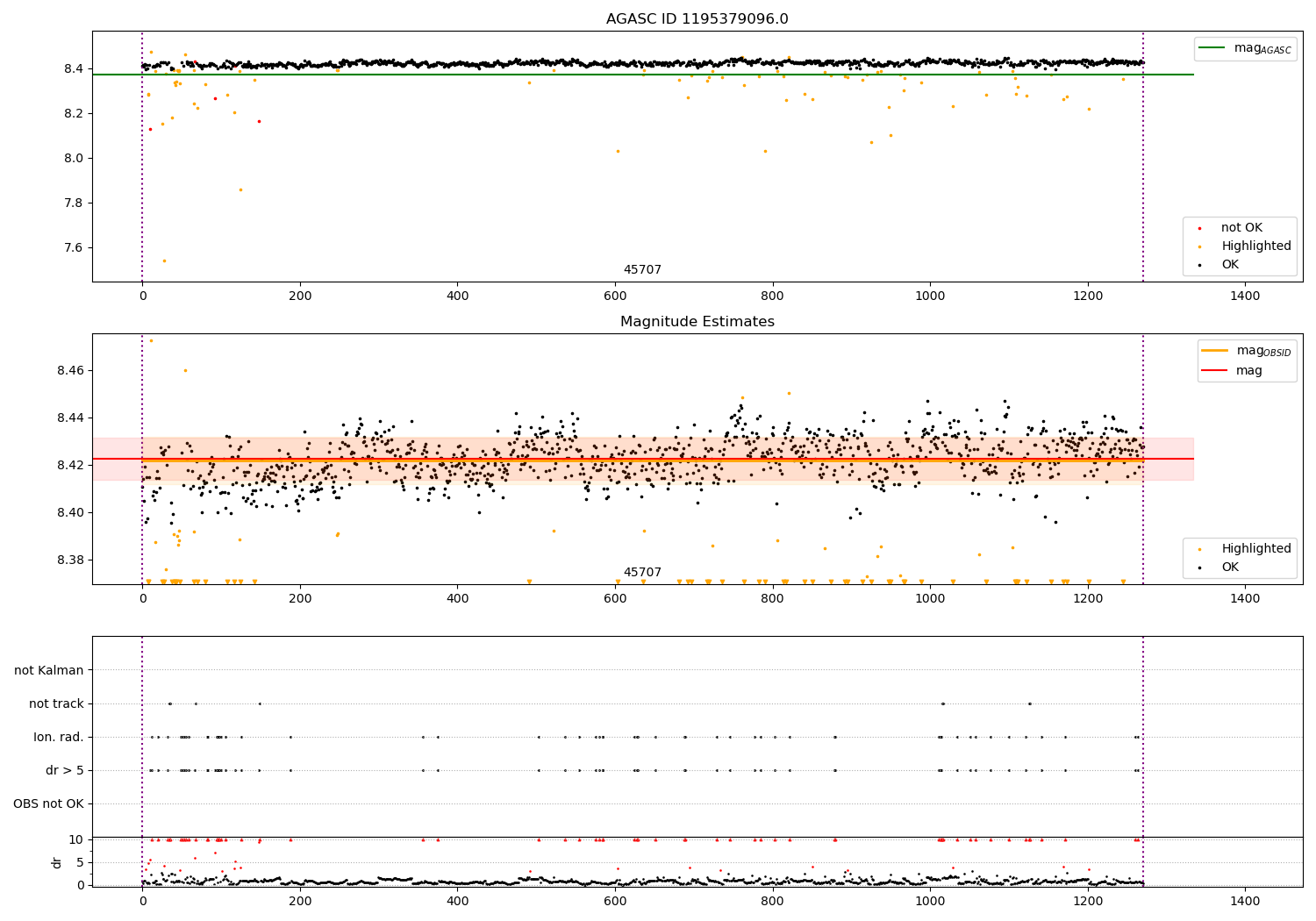Click the 8.2 y-axis tick label
This screenshot has width=1316, height=921.
(x=74, y=114)
